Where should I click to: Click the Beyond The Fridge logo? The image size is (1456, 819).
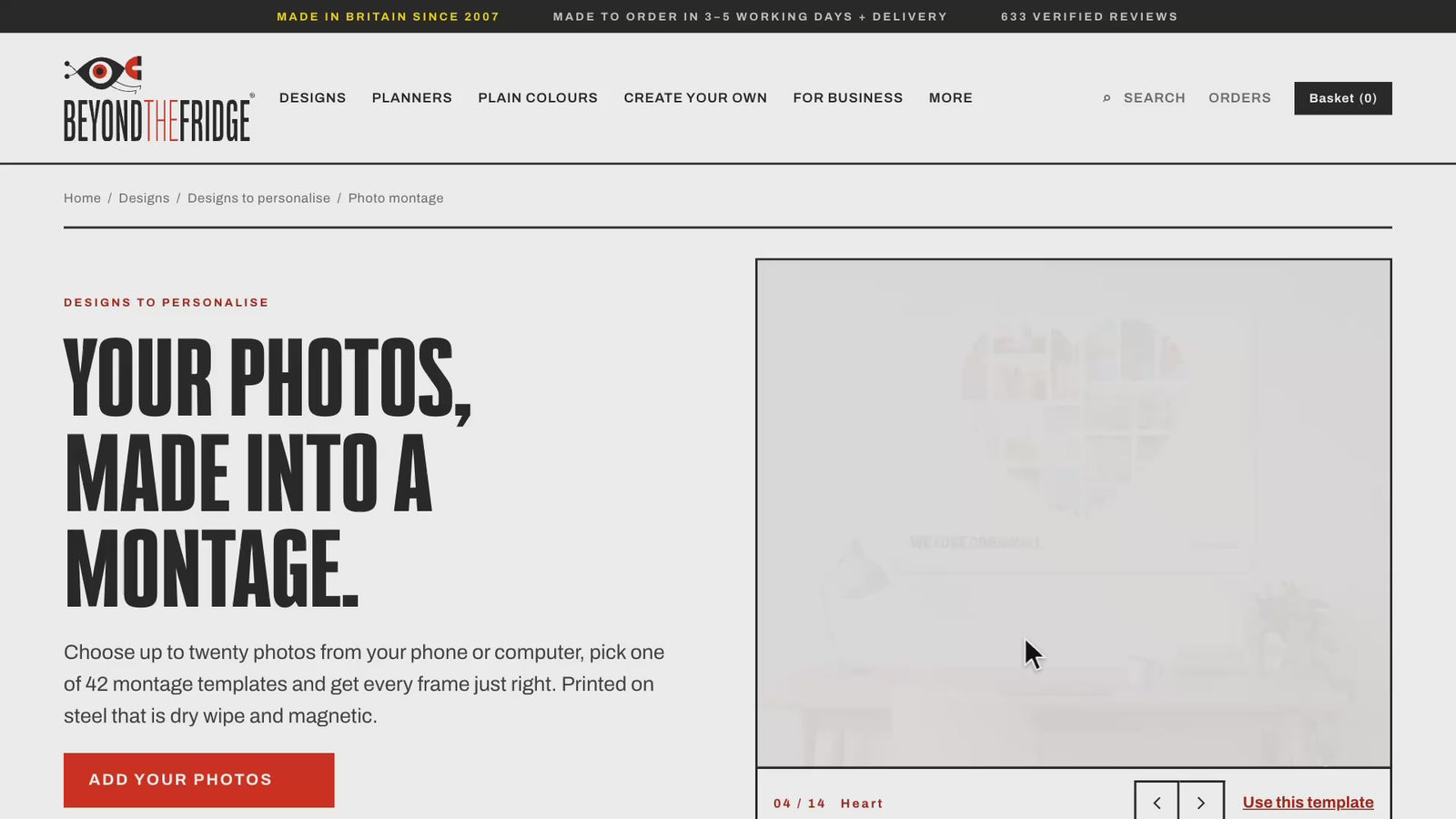point(158,98)
